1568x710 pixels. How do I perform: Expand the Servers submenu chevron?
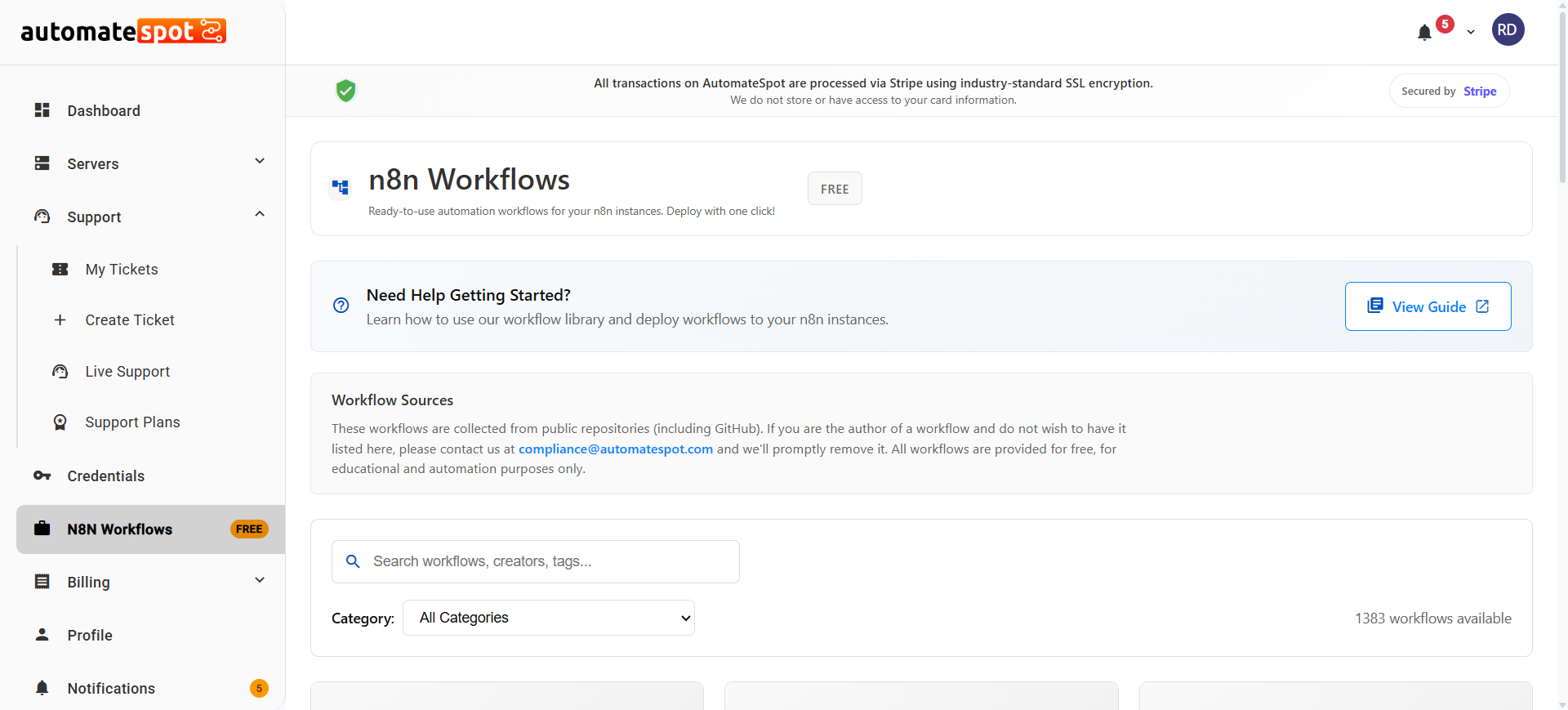(x=260, y=161)
